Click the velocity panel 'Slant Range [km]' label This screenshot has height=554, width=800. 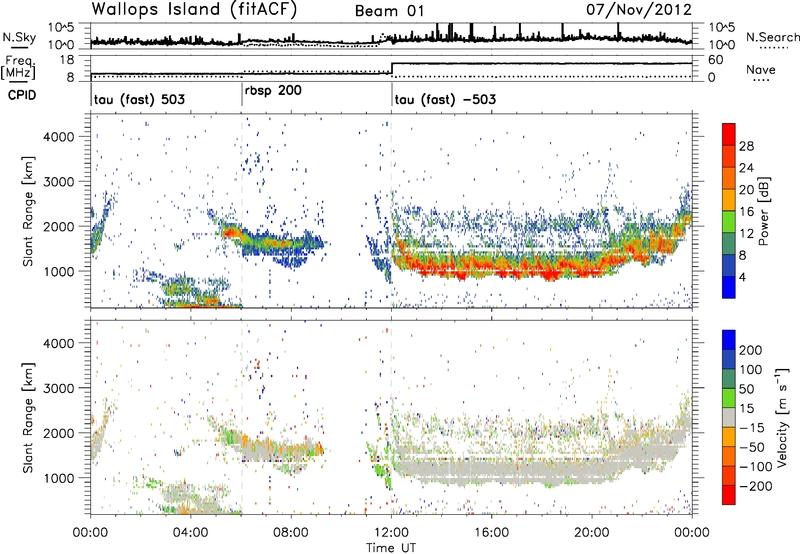(28, 417)
